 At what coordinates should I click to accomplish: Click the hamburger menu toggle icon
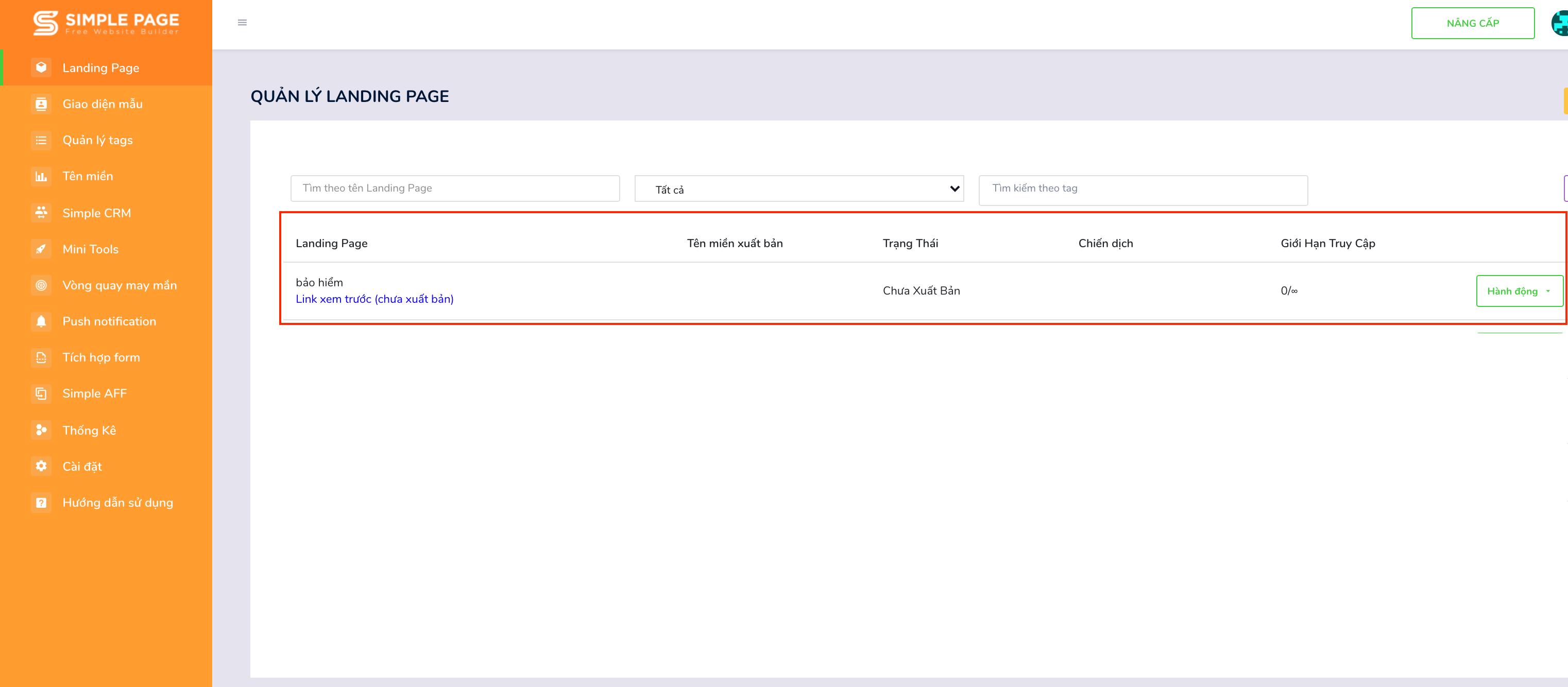tap(242, 22)
